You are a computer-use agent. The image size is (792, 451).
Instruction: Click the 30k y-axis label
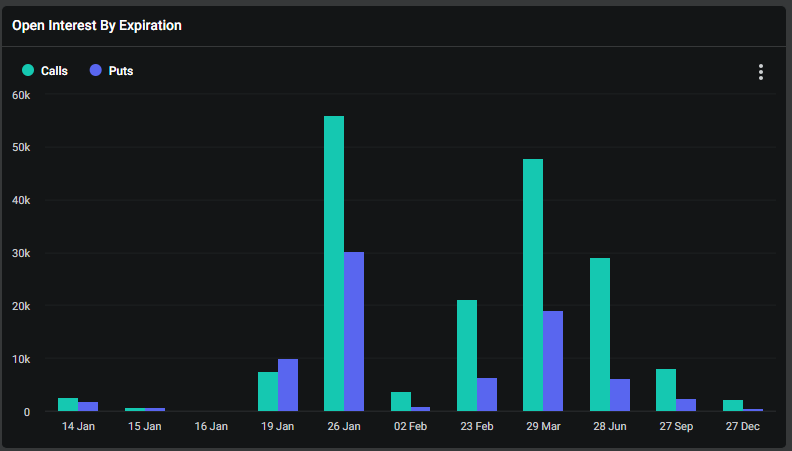click(x=21, y=254)
